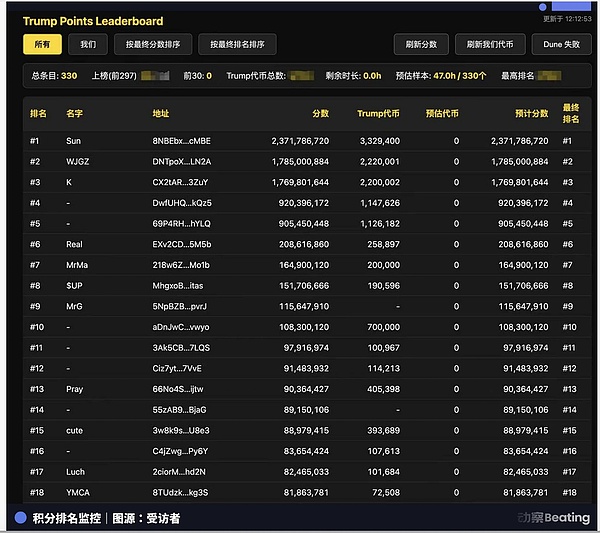Click the 总条目 330 statistic
This screenshot has height=533, width=600.
pyautogui.click(x=54, y=75)
